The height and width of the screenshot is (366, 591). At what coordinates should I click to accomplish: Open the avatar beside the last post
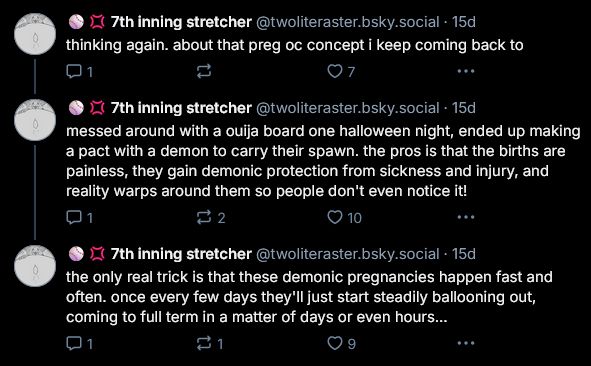[35, 266]
